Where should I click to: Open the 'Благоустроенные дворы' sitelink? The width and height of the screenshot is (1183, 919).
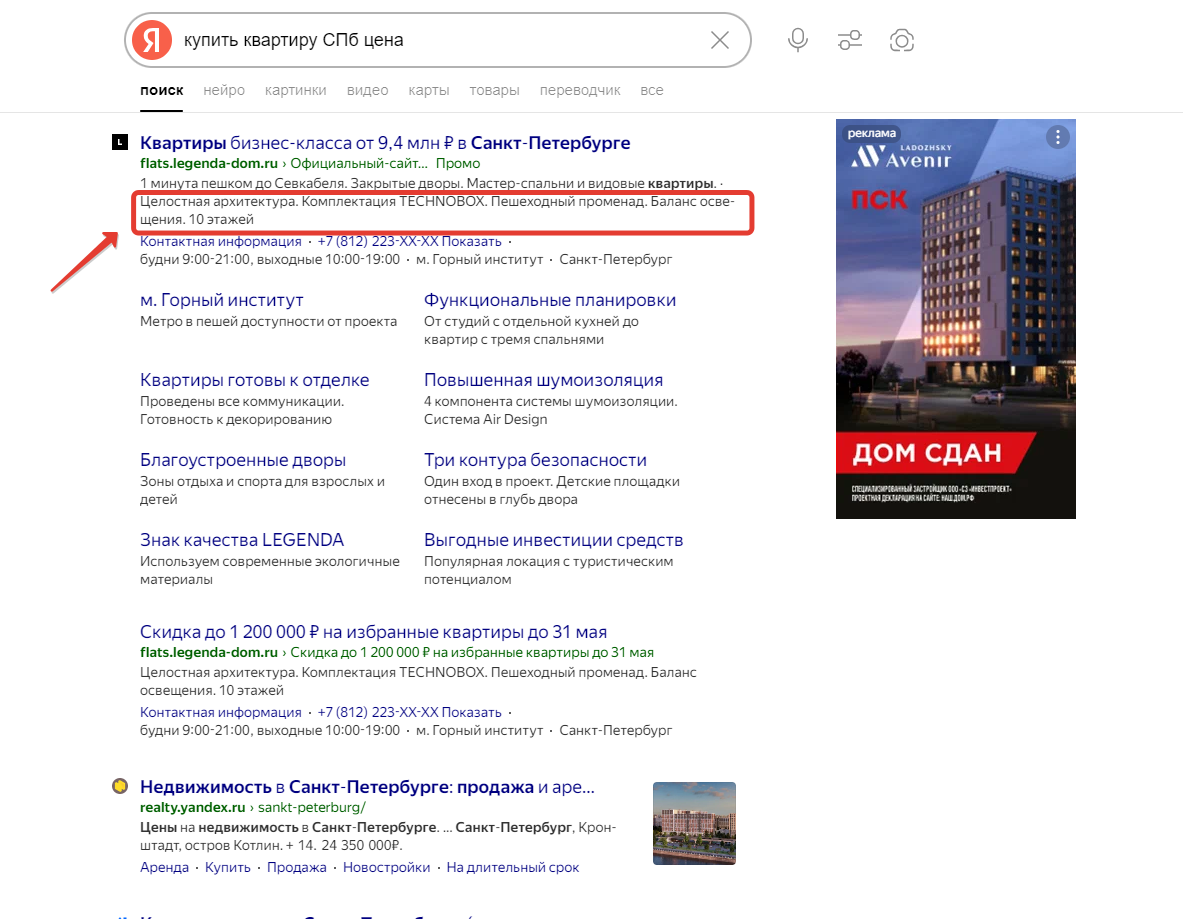click(x=243, y=460)
